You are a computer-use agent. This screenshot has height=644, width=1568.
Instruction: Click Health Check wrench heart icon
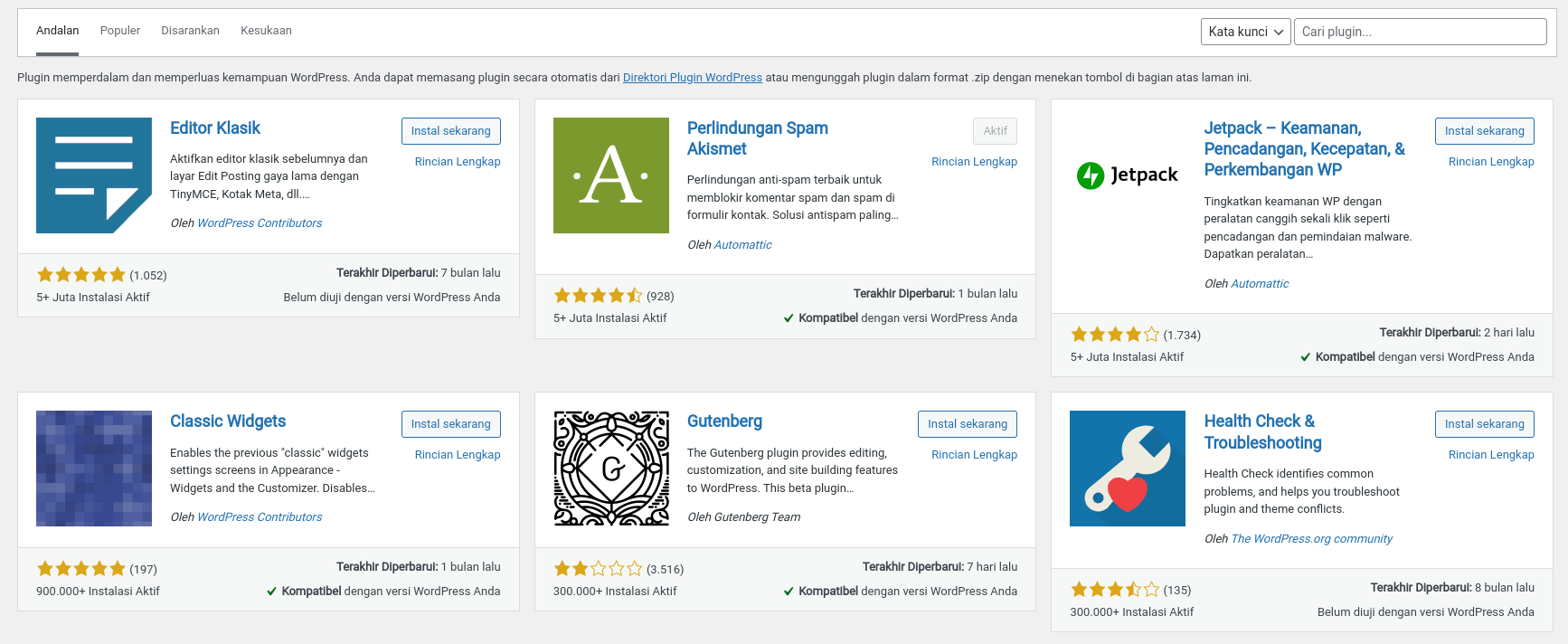[1128, 469]
